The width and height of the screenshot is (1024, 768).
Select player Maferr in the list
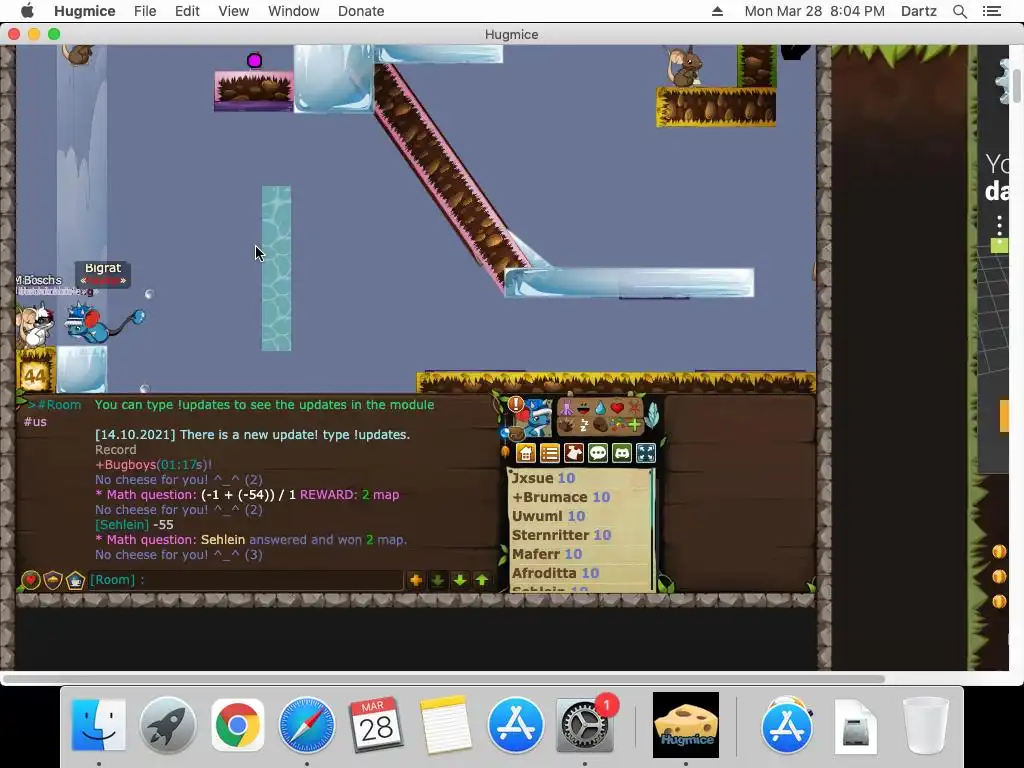(x=547, y=554)
